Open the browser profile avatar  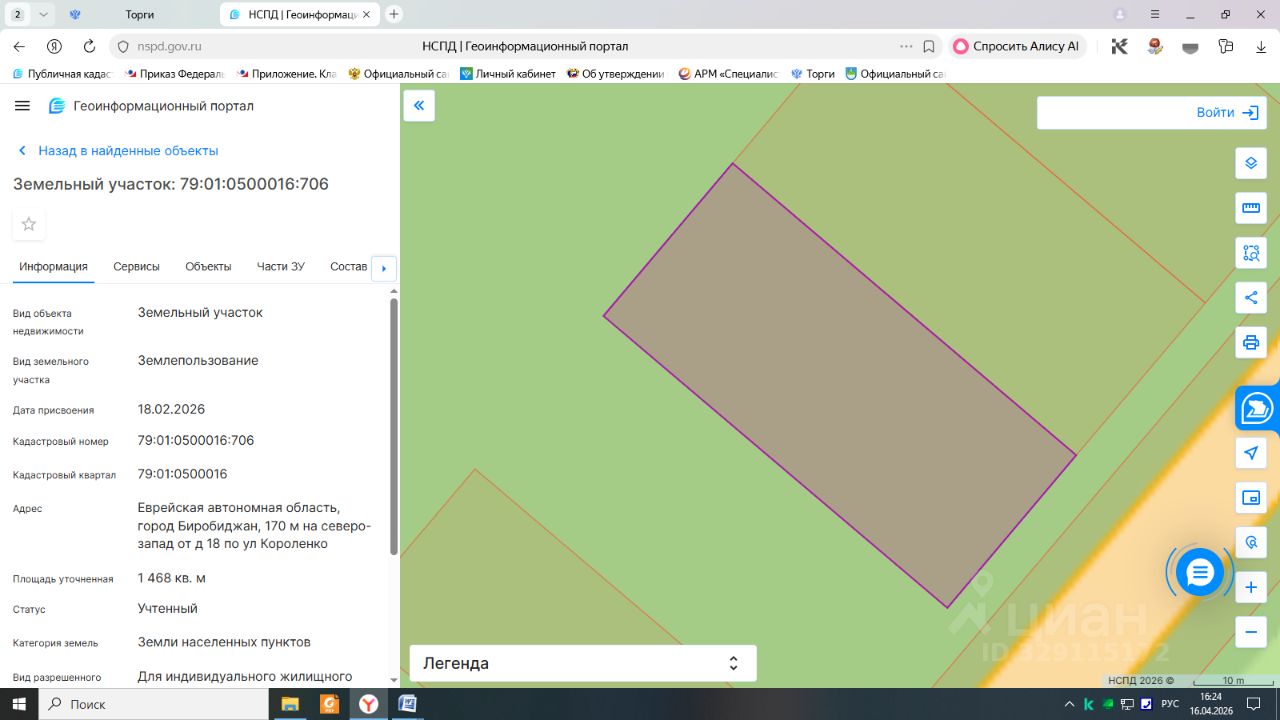(1120, 14)
